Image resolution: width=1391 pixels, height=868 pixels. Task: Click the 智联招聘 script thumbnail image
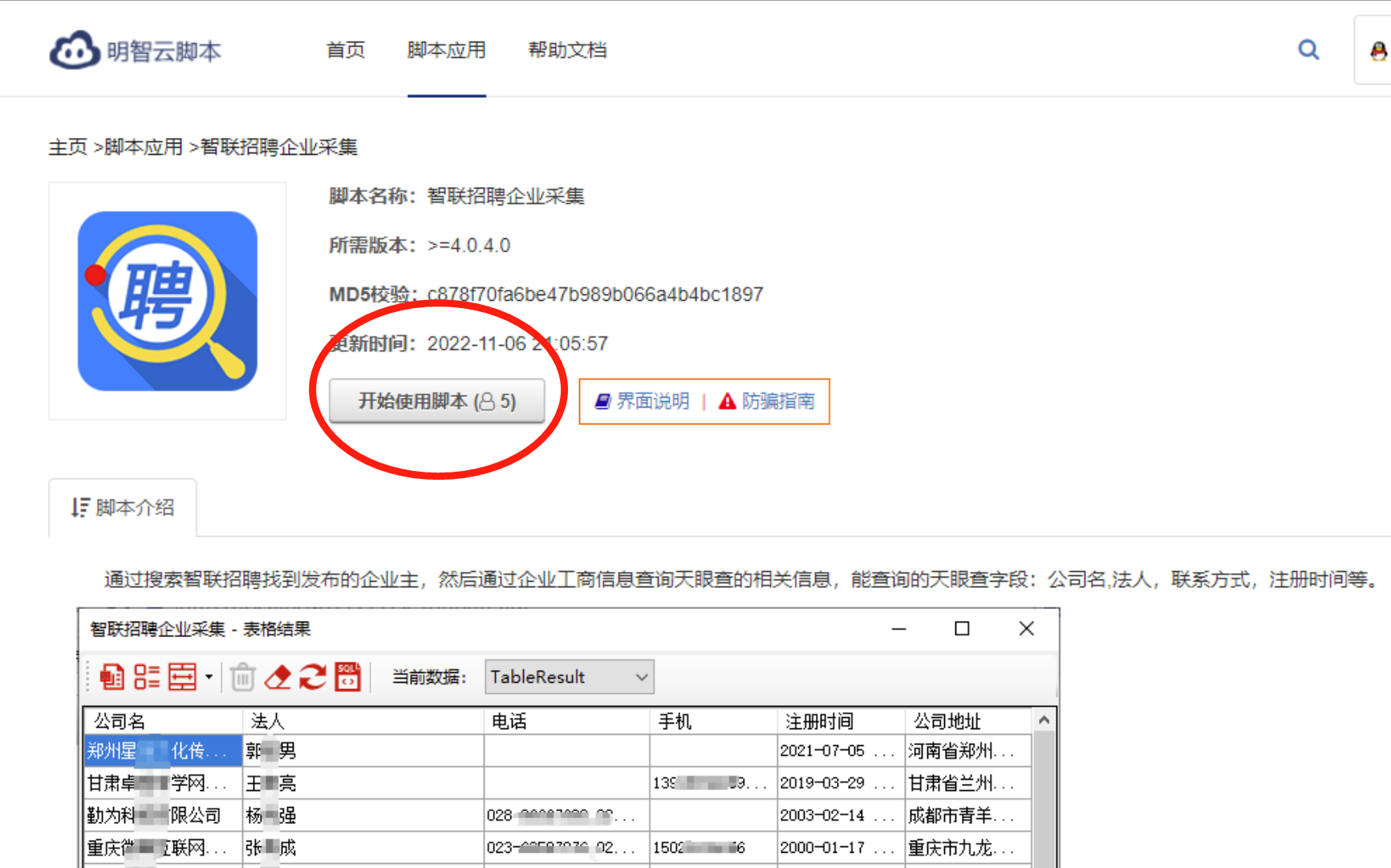(168, 301)
